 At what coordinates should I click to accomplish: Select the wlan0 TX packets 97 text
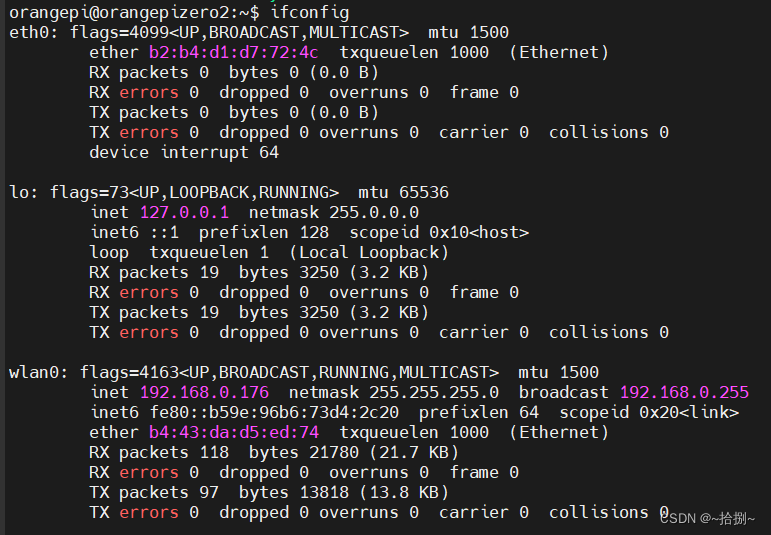tap(154, 492)
